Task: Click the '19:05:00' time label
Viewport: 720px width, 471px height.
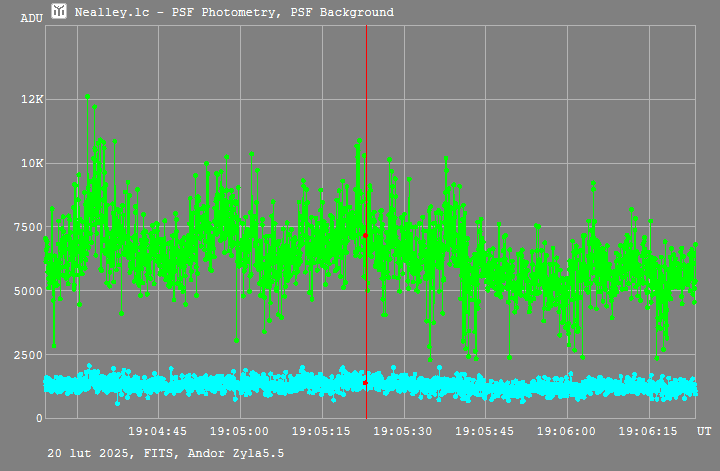Action: coord(239,432)
